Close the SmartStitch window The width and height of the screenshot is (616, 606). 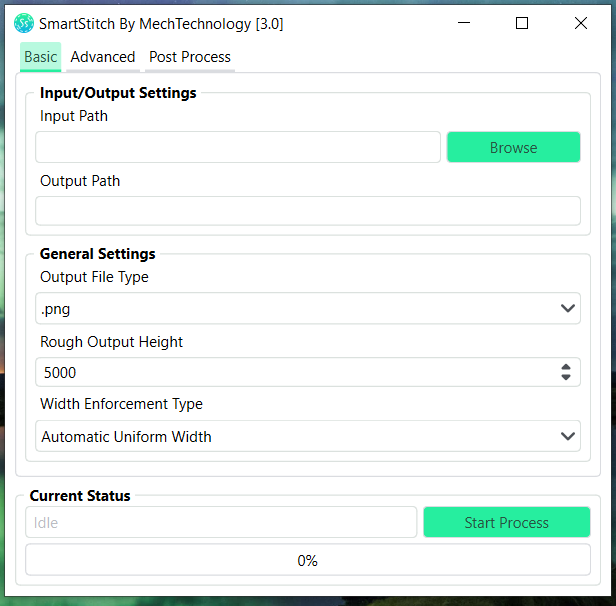coord(581,23)
